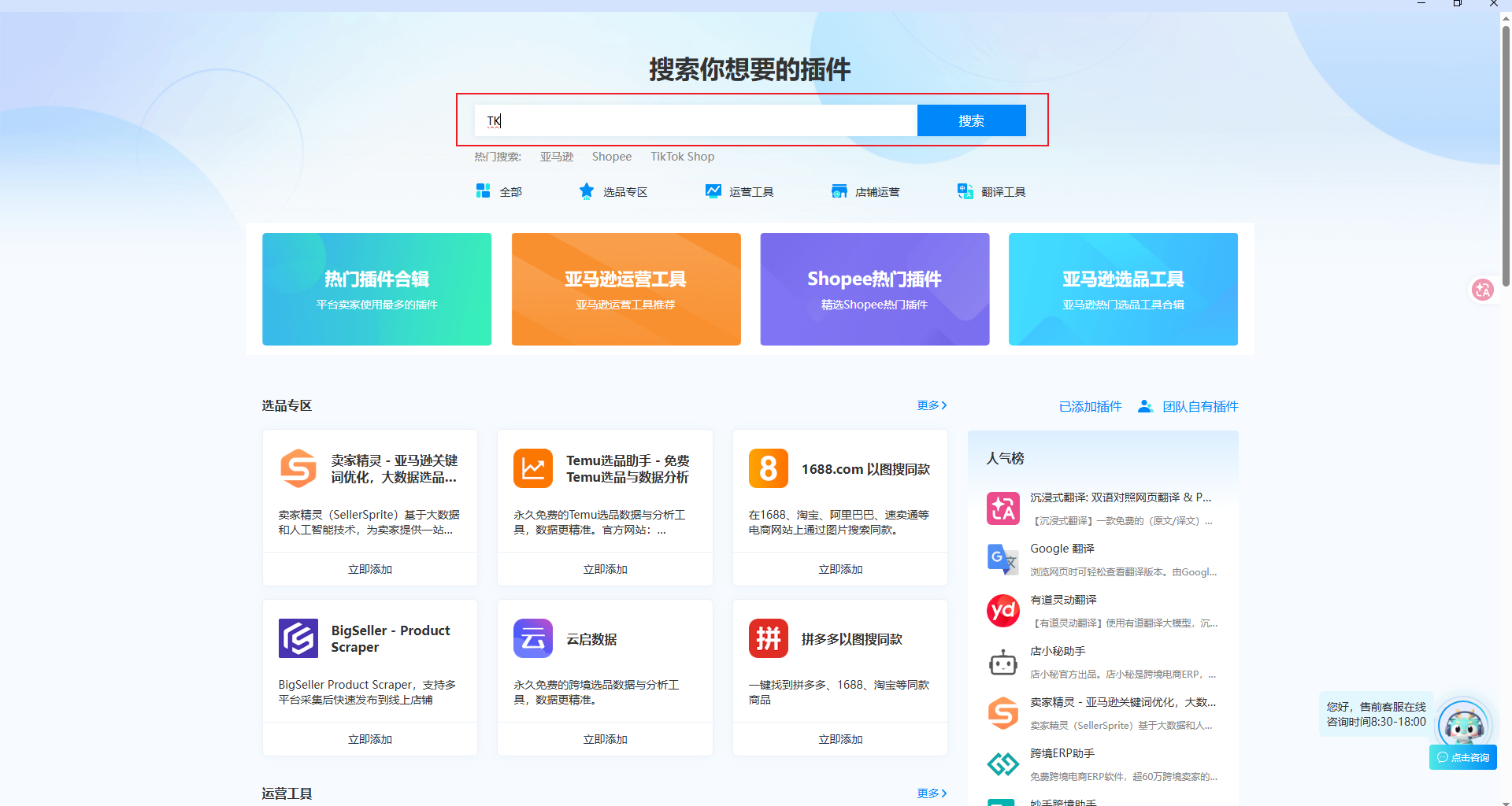Add BigSeller Product Scraper with 立即添加
The width and height of the screenshot is (1512, 806).
[x=370, y=739]
